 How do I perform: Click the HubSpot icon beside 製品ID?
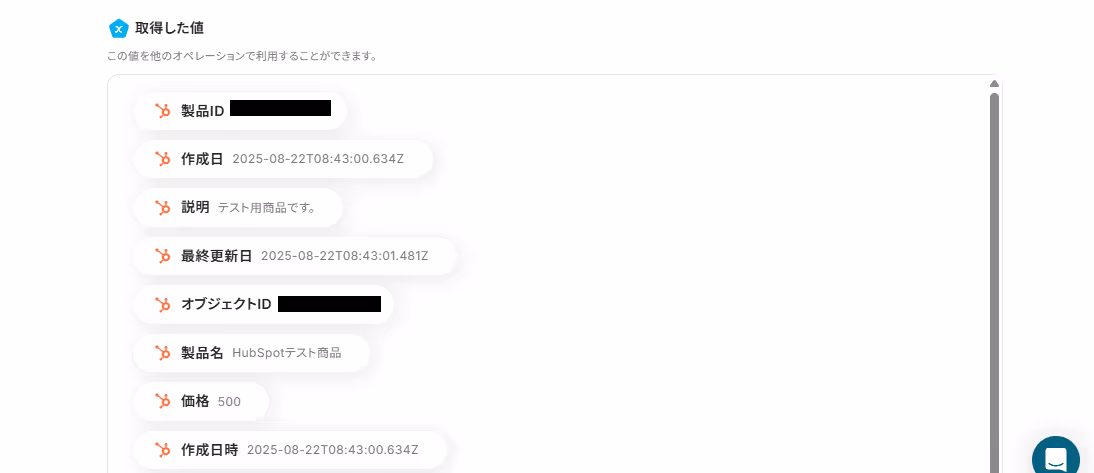click(x=163, y=111)
